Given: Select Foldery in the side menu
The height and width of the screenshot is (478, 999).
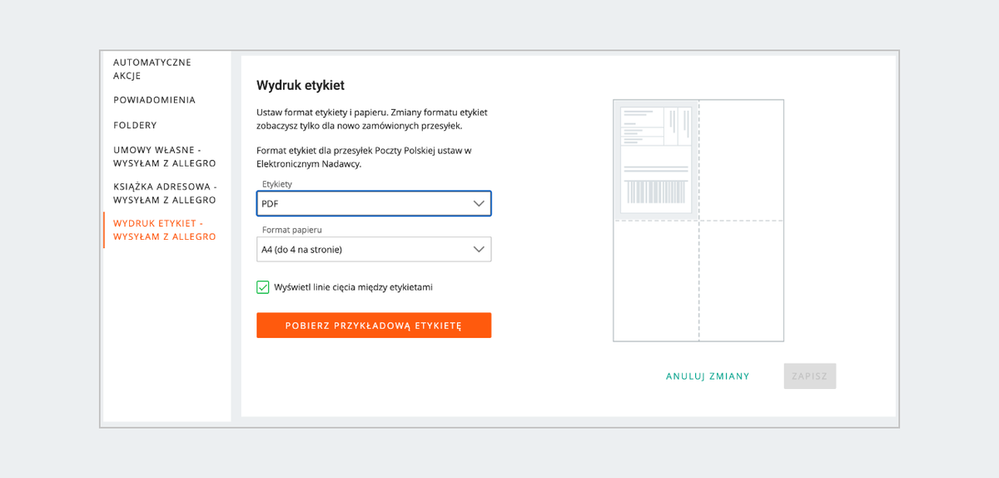Looking at the screenshot, I should click(x=135, y=125).
